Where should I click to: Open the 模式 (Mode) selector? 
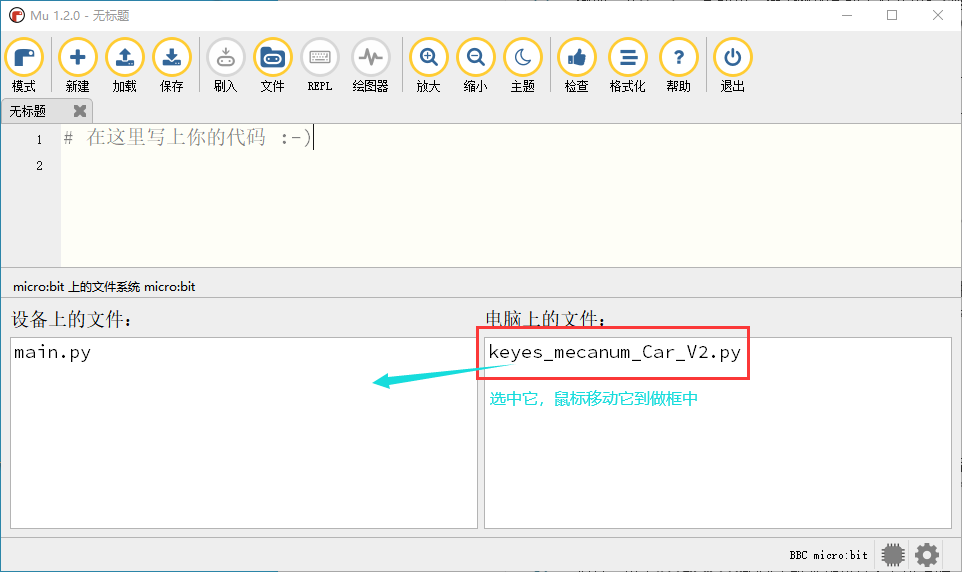pos(24,65)
